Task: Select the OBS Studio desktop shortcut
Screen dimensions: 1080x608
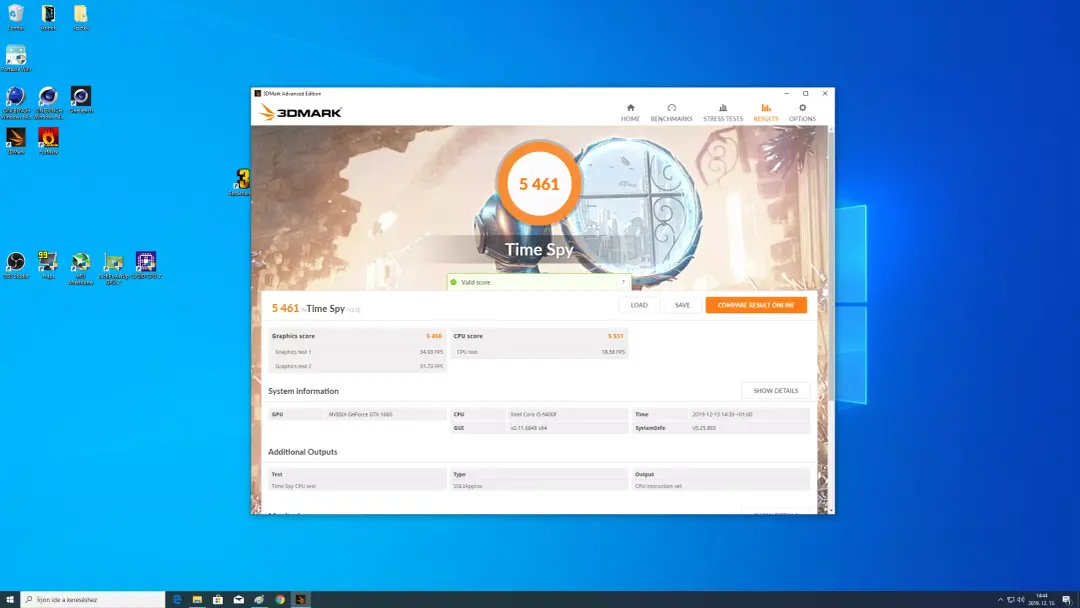Action: coord(16,266)
